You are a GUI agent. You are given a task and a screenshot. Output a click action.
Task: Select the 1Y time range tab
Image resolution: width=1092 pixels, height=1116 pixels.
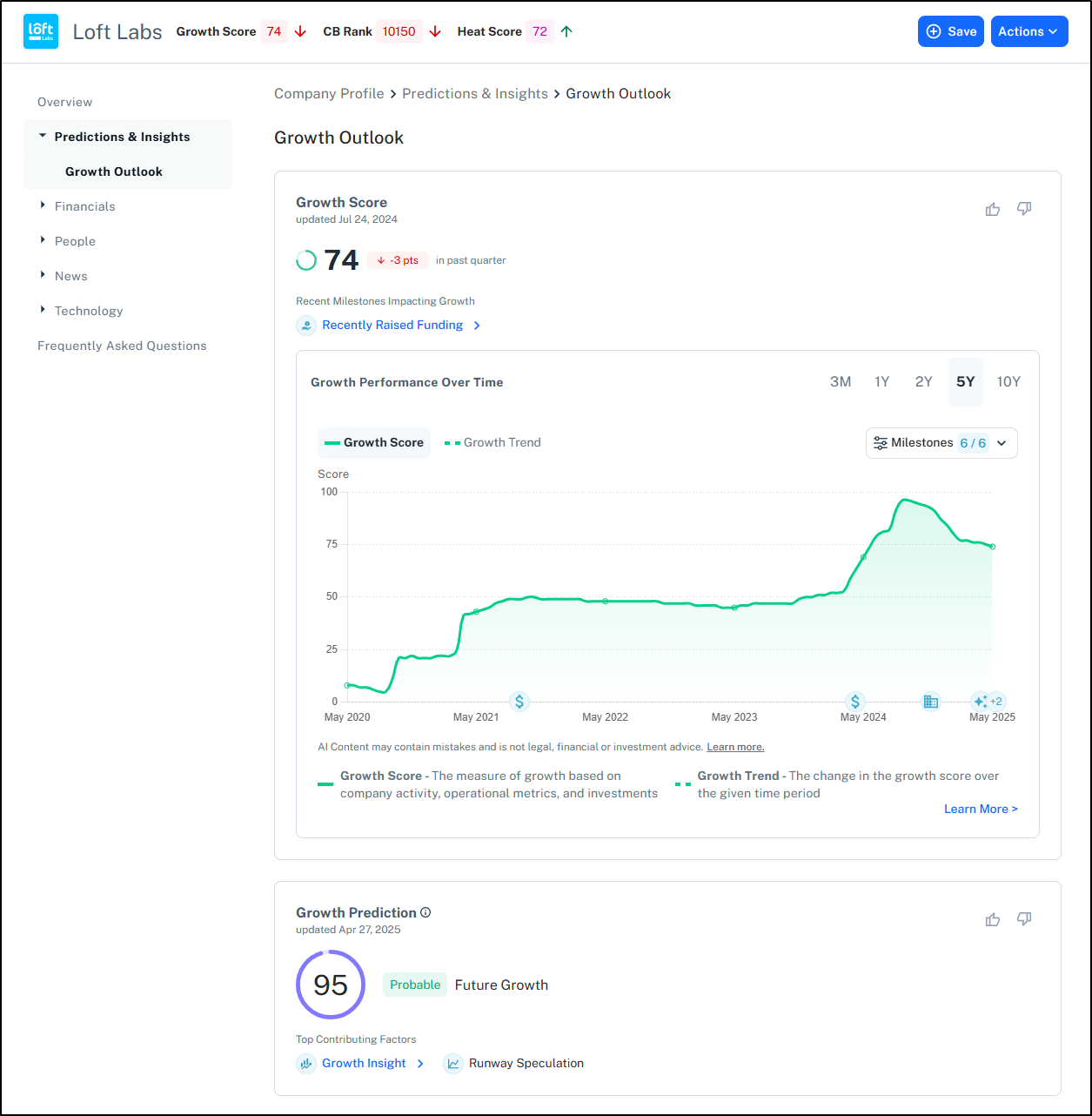pos(882,382)
